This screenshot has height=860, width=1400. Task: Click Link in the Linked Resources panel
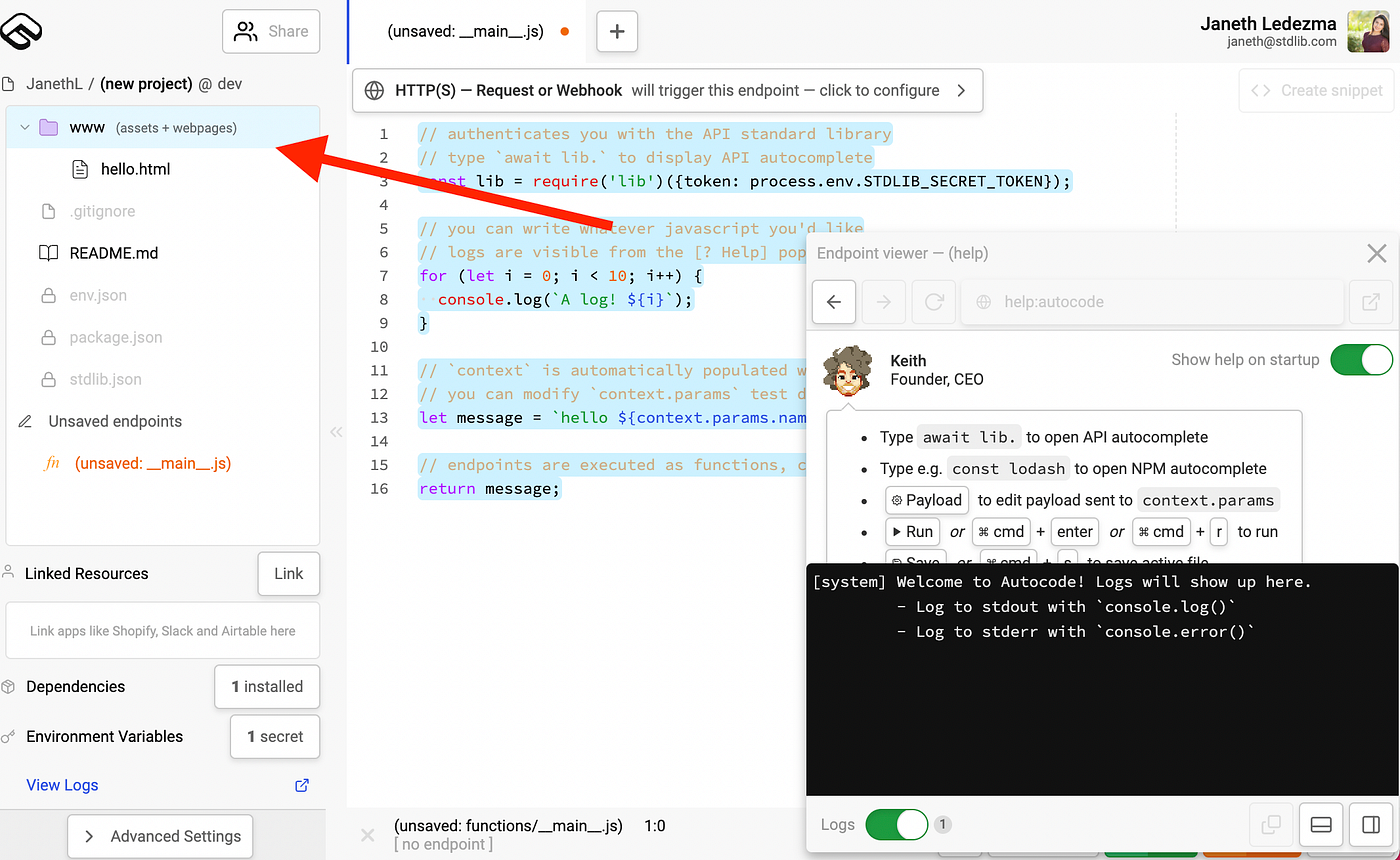pos(288,573)
